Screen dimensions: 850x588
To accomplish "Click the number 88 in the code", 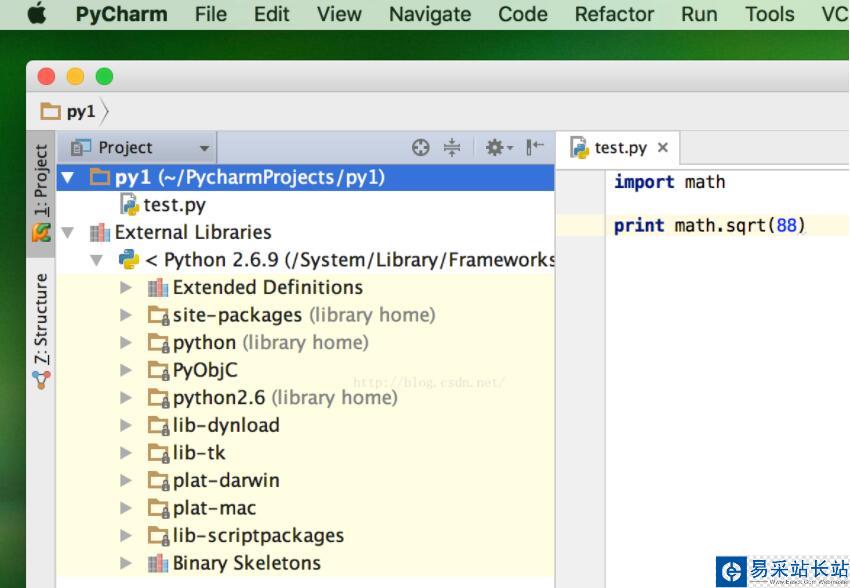I will pyautogui.click(x=787, y=225).
